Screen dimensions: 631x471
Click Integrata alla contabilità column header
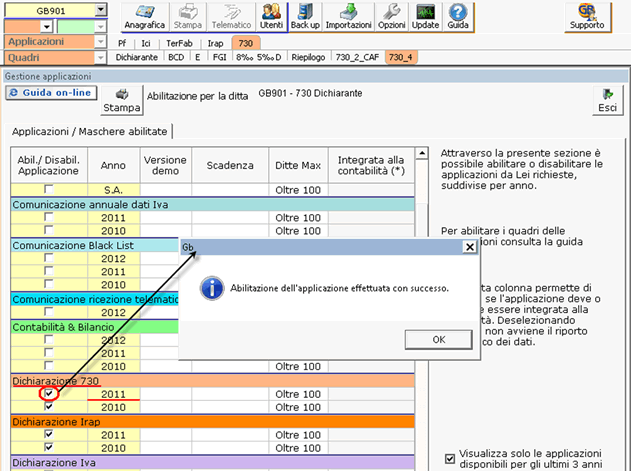click(x=371, y=165)
